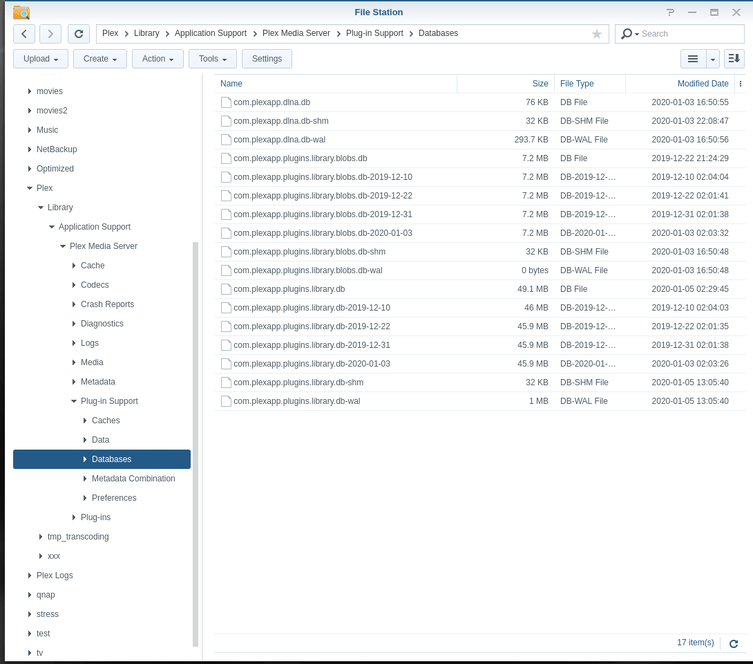Viewport: 753px width, 664px height.
Task: Select Plex Media Server in breadcrumb
Action: pos(296,33)
